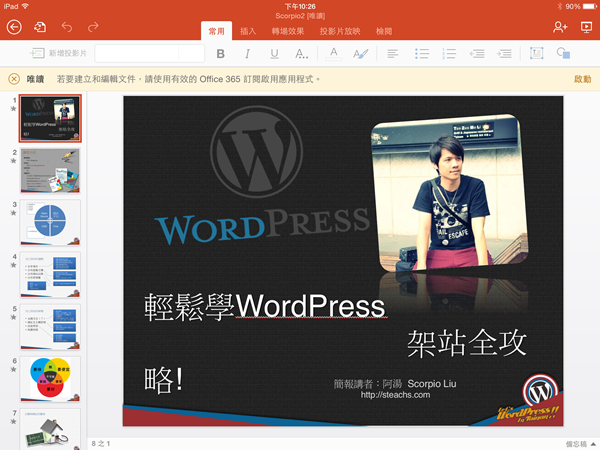Click the undo arrow

click(x=68, y=28)
